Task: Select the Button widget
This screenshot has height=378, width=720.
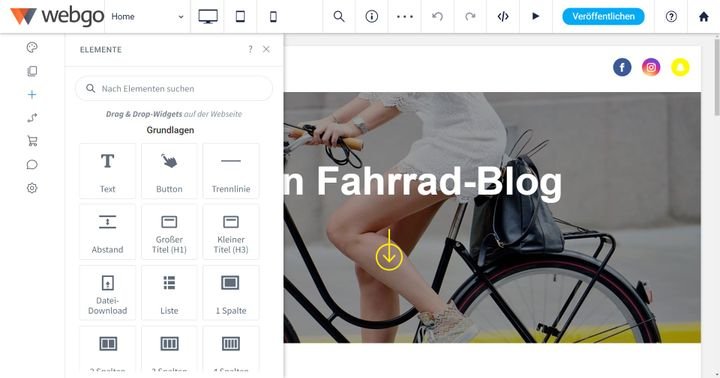Action: tap(169, 171)
